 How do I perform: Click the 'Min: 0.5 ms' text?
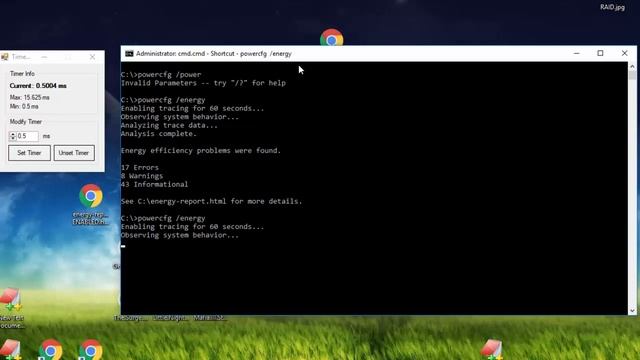24,107
